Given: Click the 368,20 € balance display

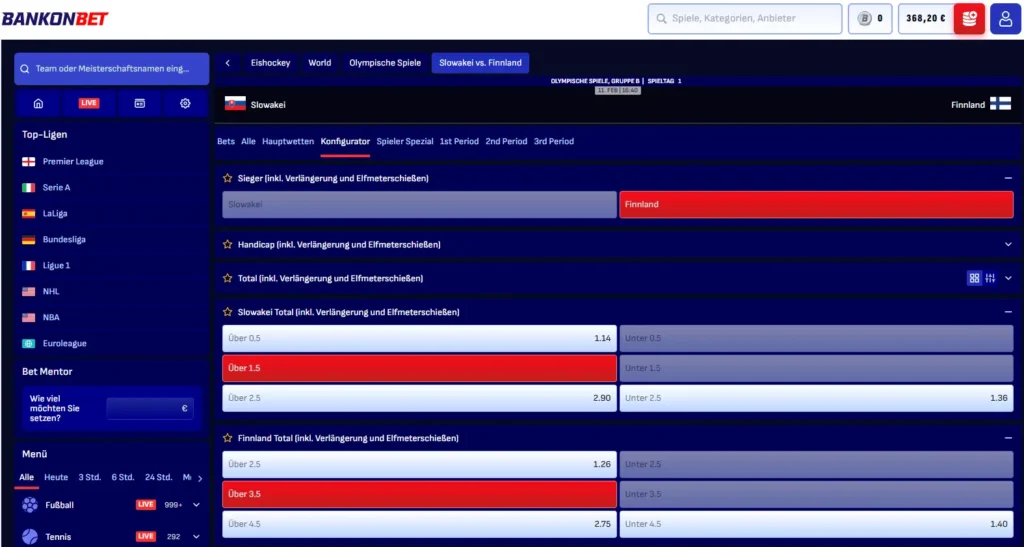Looking at the screenshot, I should point(925,18).
